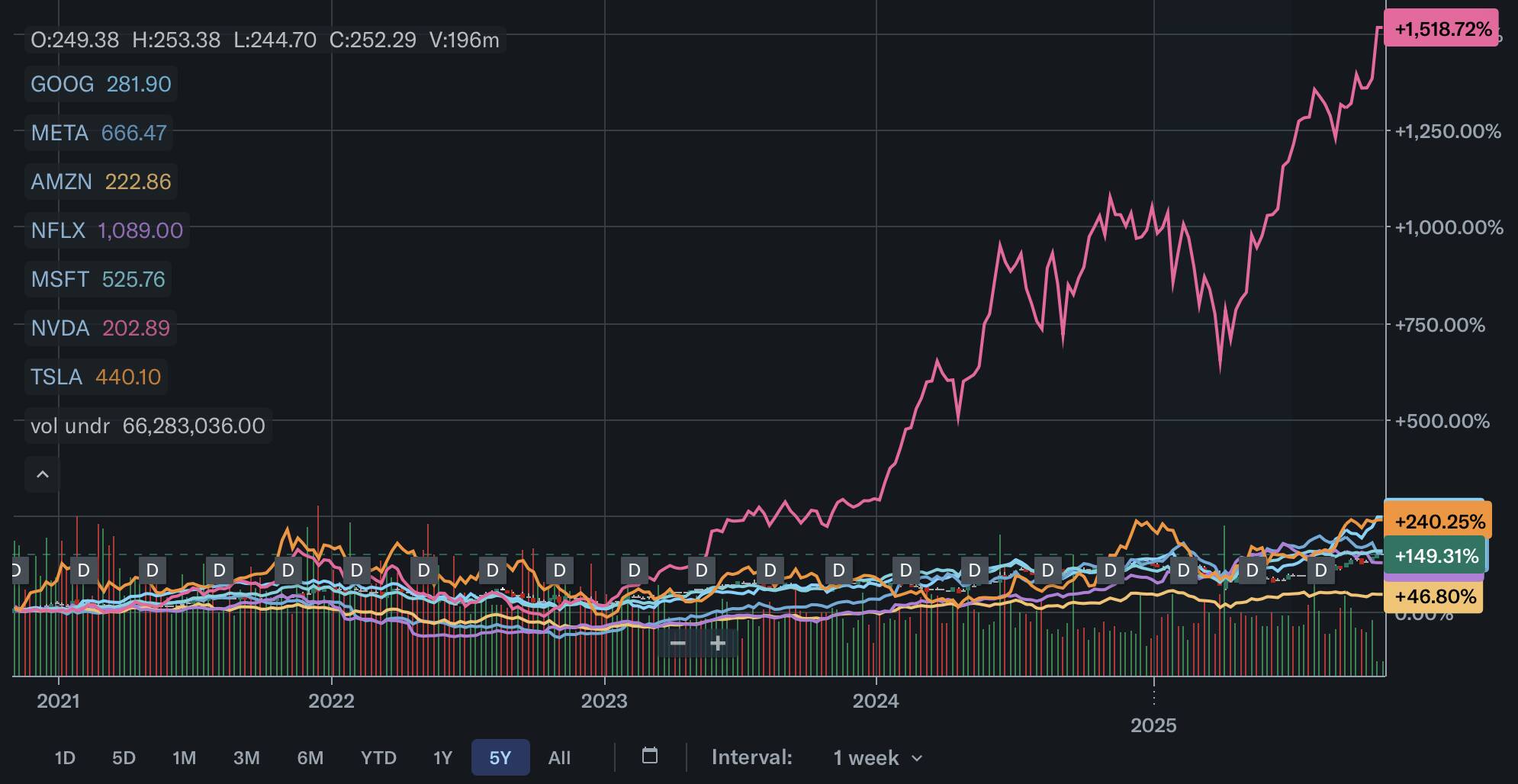
Task: Click the last dividend D marker in 2025
Action: [x=1320, y=570]
